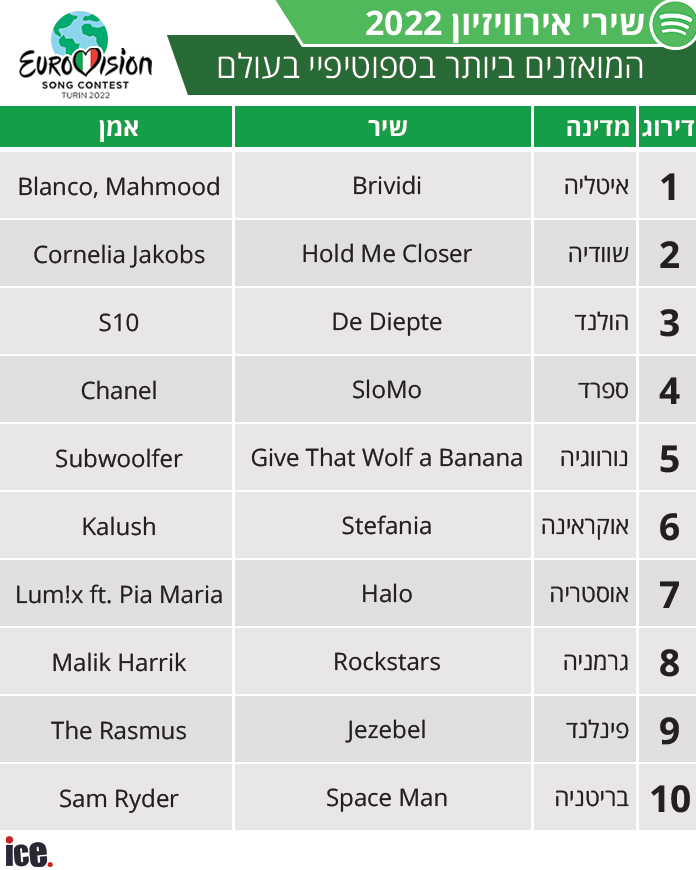Click the מדינה column header
Viewport: 696px width, 870px height.
pos(584,128)
